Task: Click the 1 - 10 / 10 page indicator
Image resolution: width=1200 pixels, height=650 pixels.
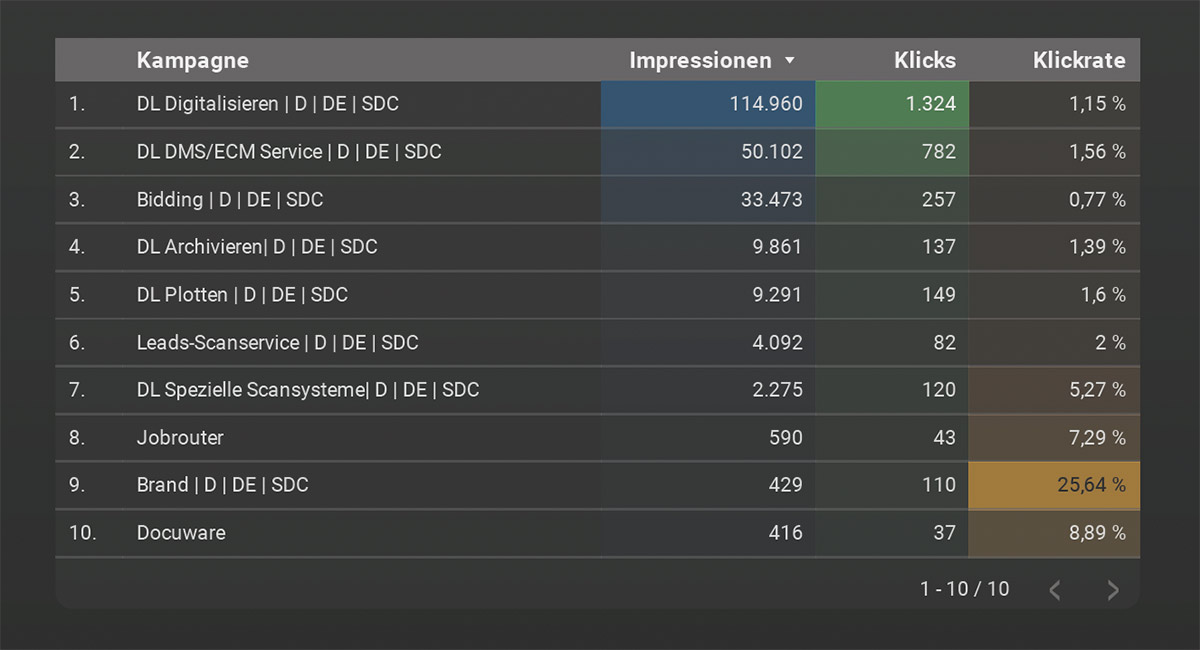Action: 965,589
